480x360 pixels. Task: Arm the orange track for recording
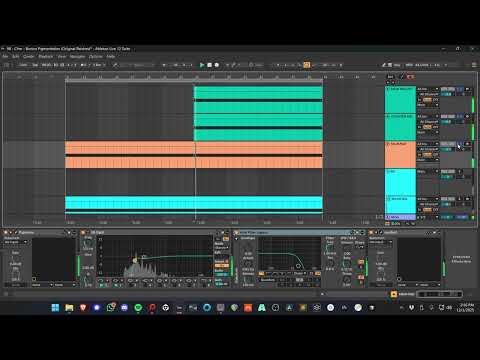click(467, 144)
